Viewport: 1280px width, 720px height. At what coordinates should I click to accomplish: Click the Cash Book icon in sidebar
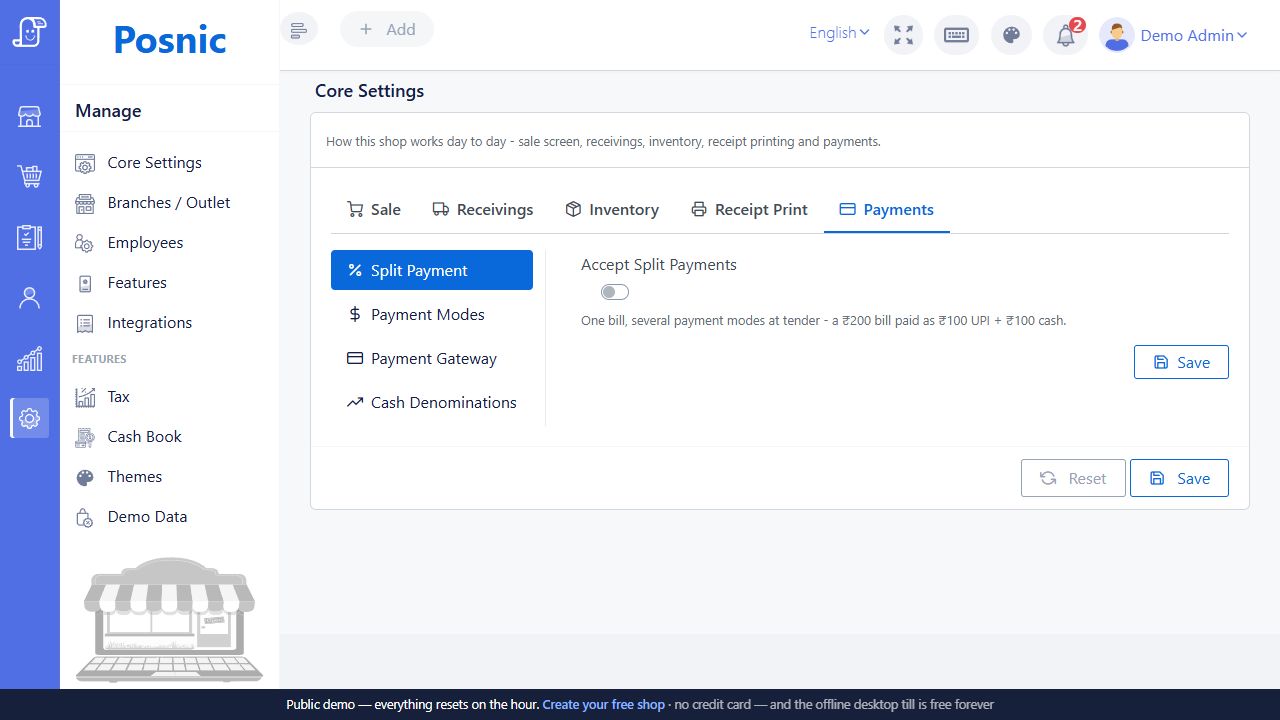point(85,437)
